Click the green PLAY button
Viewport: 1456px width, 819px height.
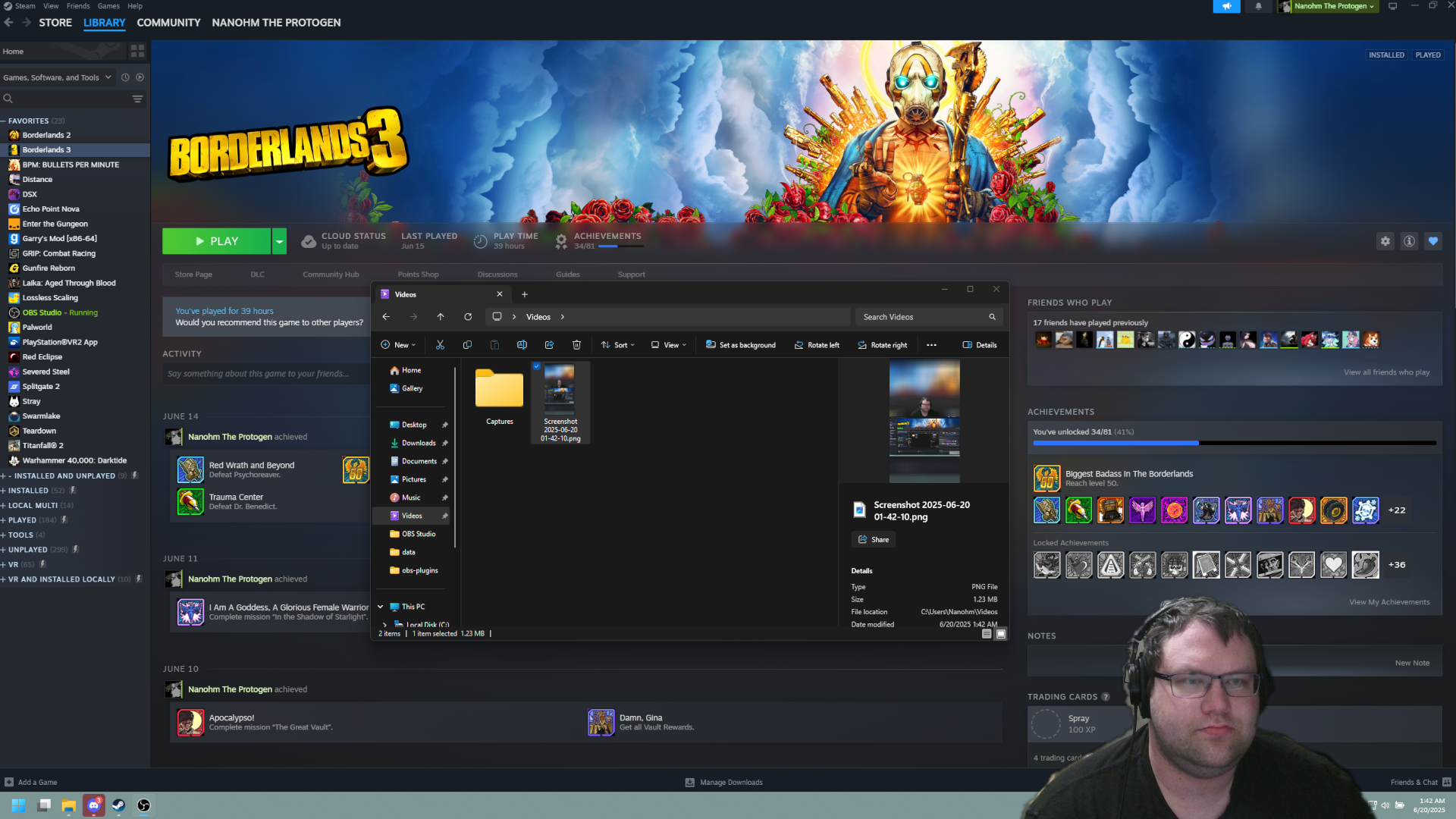tap(217, 241)
